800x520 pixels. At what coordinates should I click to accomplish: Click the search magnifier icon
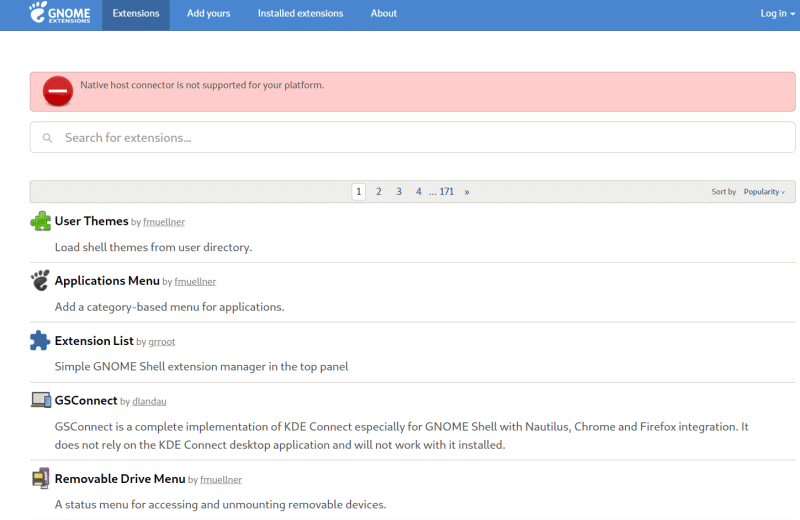coord(47,138)
